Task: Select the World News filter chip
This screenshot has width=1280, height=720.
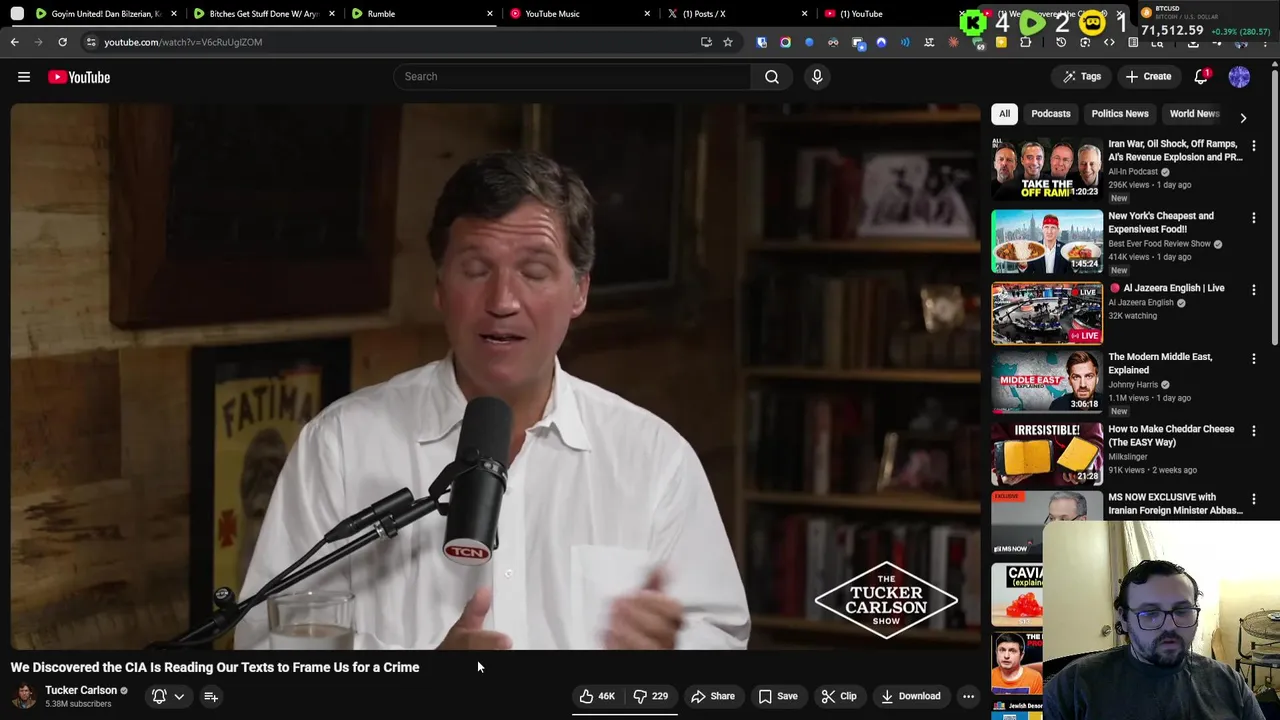Action: (1194, 114)
